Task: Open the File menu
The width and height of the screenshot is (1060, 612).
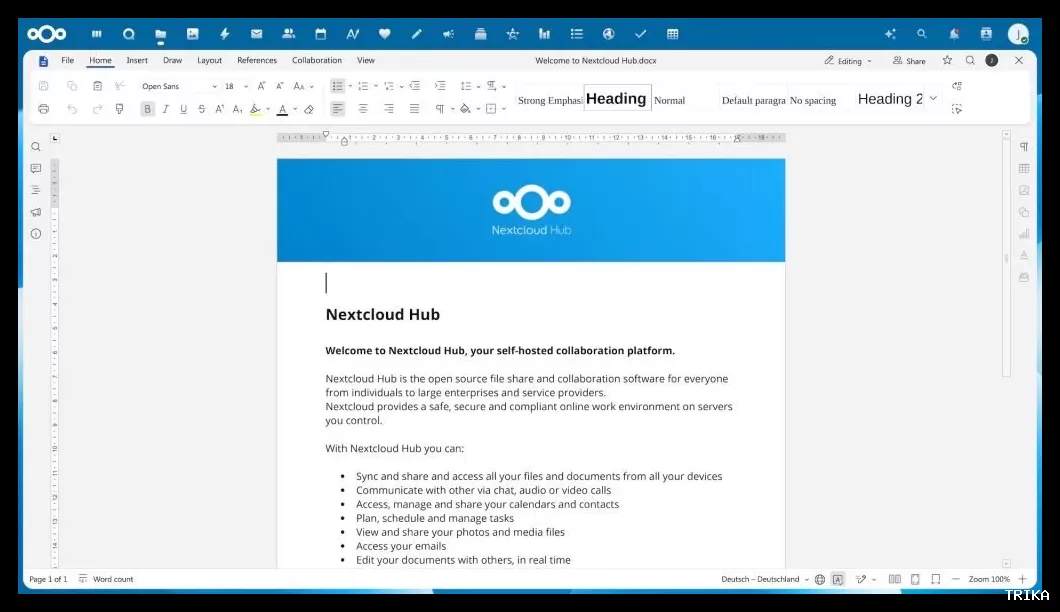Action: point(68,60)
